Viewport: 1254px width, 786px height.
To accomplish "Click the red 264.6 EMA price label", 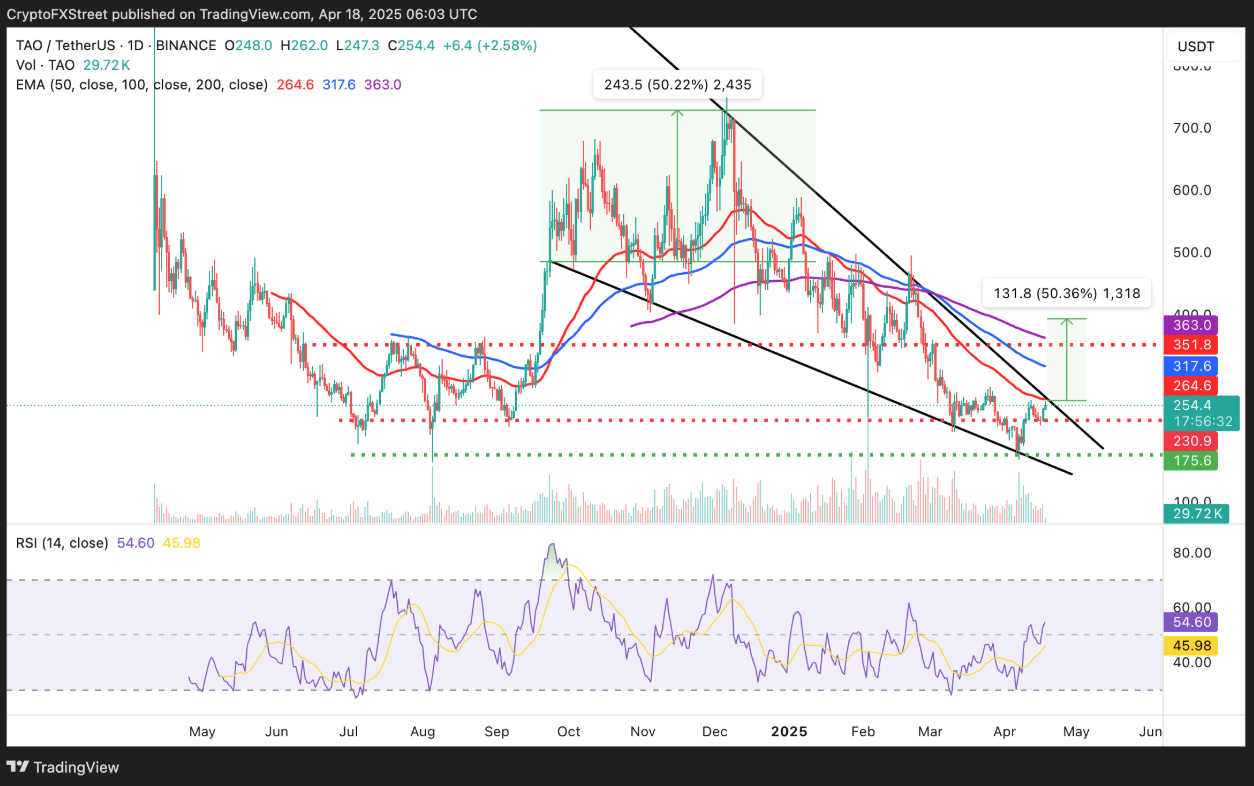I will point(1194,386).
